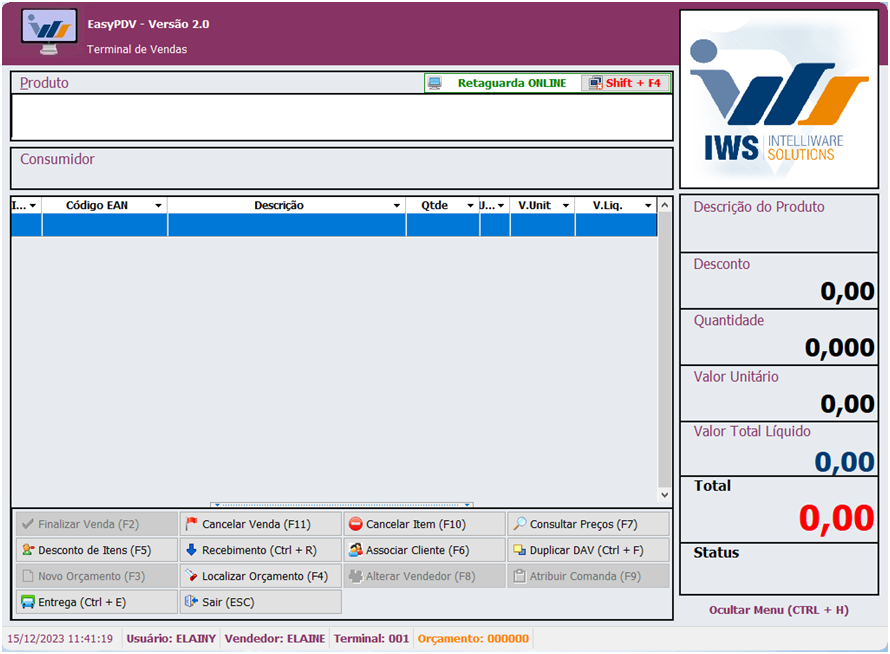Click the Desconto de Itens icon

pos(28,550)
